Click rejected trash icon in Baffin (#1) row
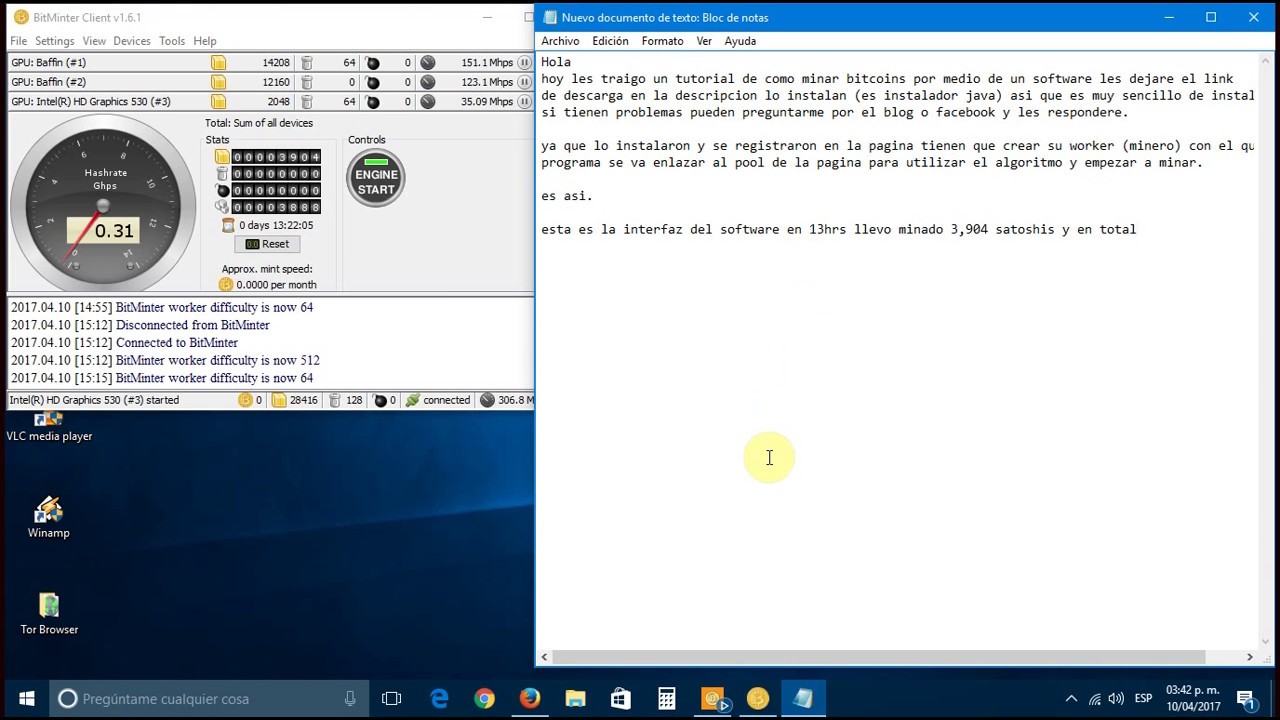This screenshot has width=1280, height=720. (x=307, y=63)
